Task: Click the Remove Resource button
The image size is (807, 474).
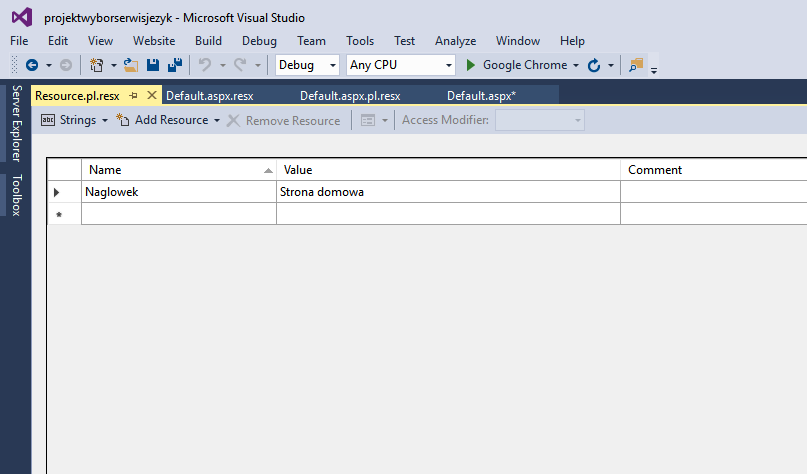Action: click(284, 120)
